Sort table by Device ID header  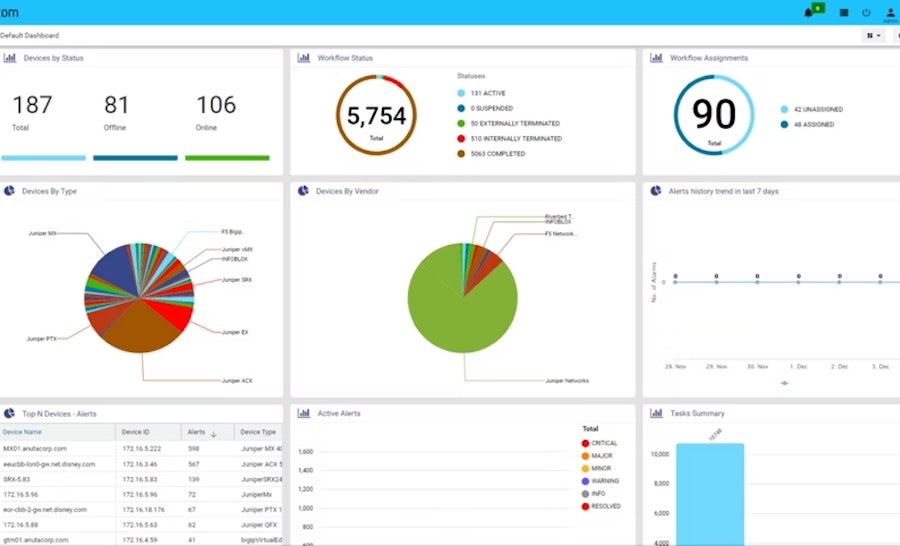(x=135, y=432)
